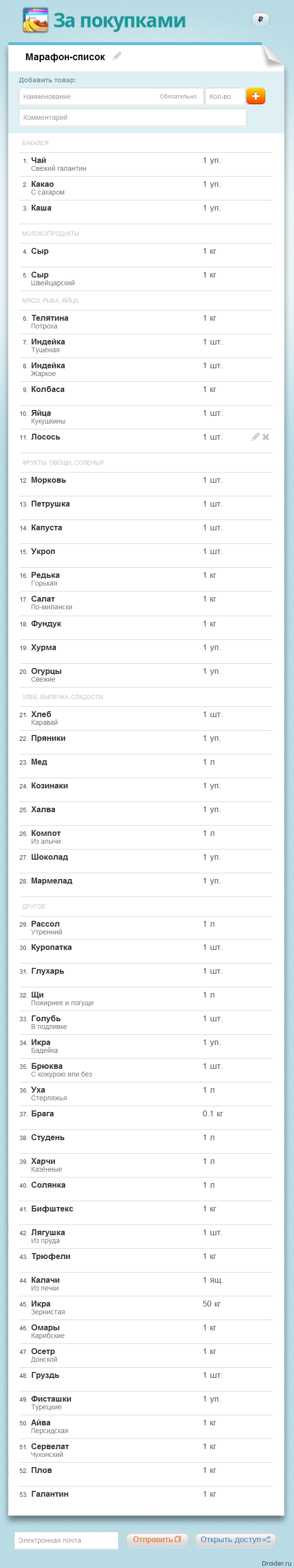Click the Комментарий input field
The image size is (294, 1568).
[132, 117]
